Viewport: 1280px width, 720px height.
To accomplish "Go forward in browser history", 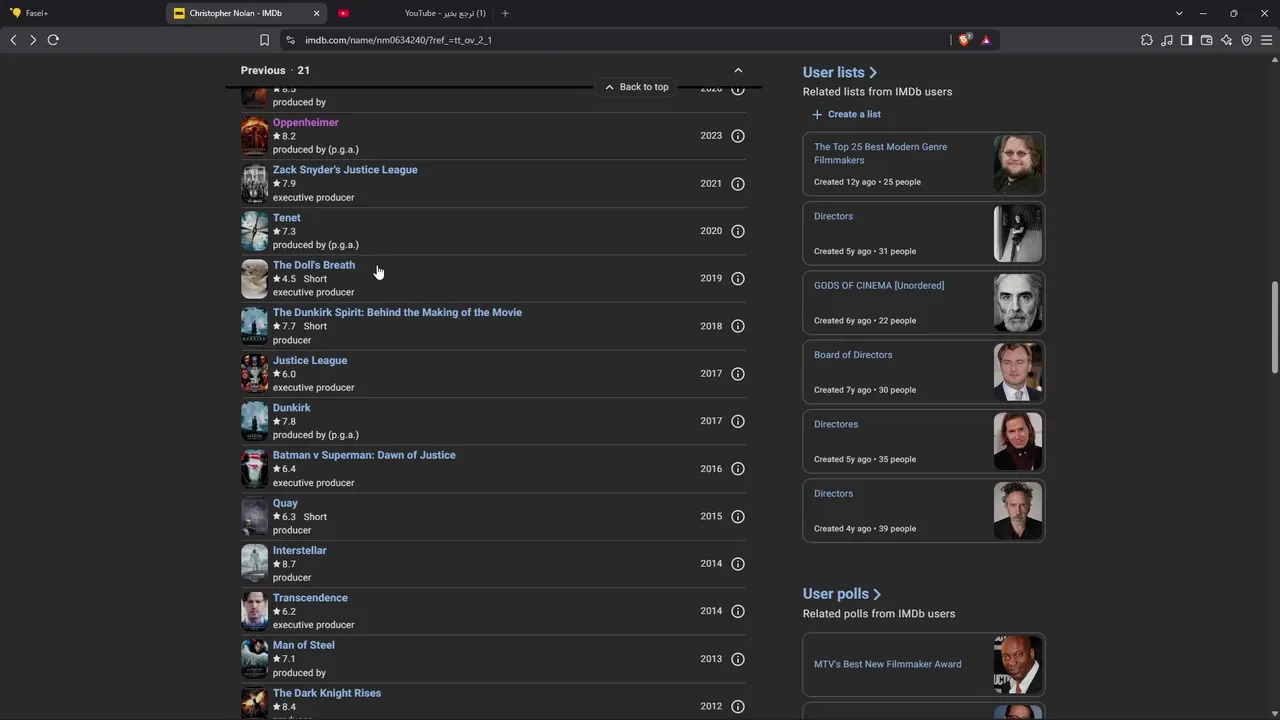I will [33, 40].
